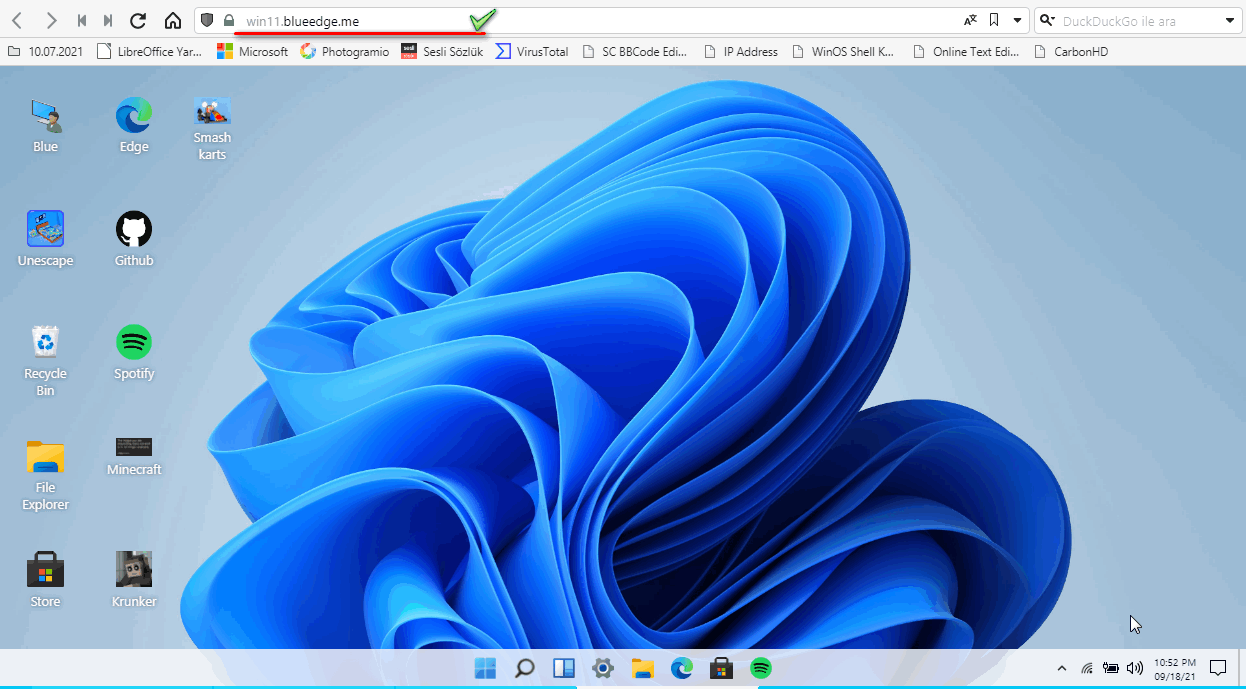Open the CarbonHD bookmark
Viewport: 1246px width, 689px height.
[1070, 51]
